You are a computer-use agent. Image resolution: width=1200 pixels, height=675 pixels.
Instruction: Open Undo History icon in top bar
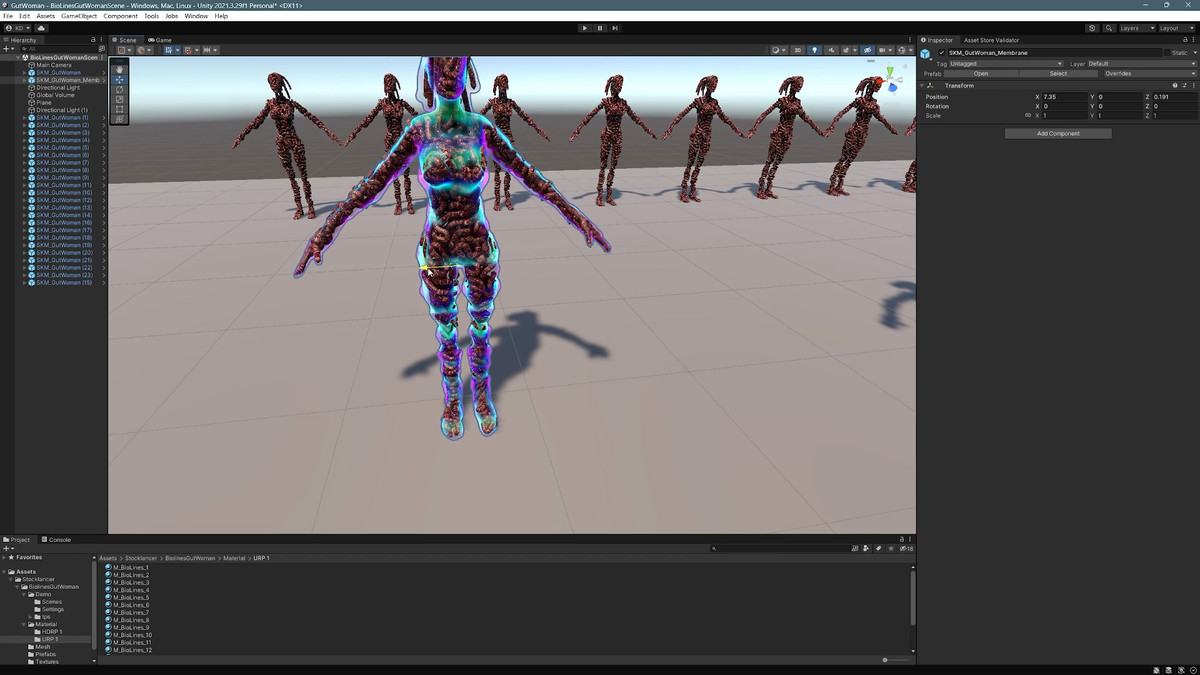(1092, 28)
